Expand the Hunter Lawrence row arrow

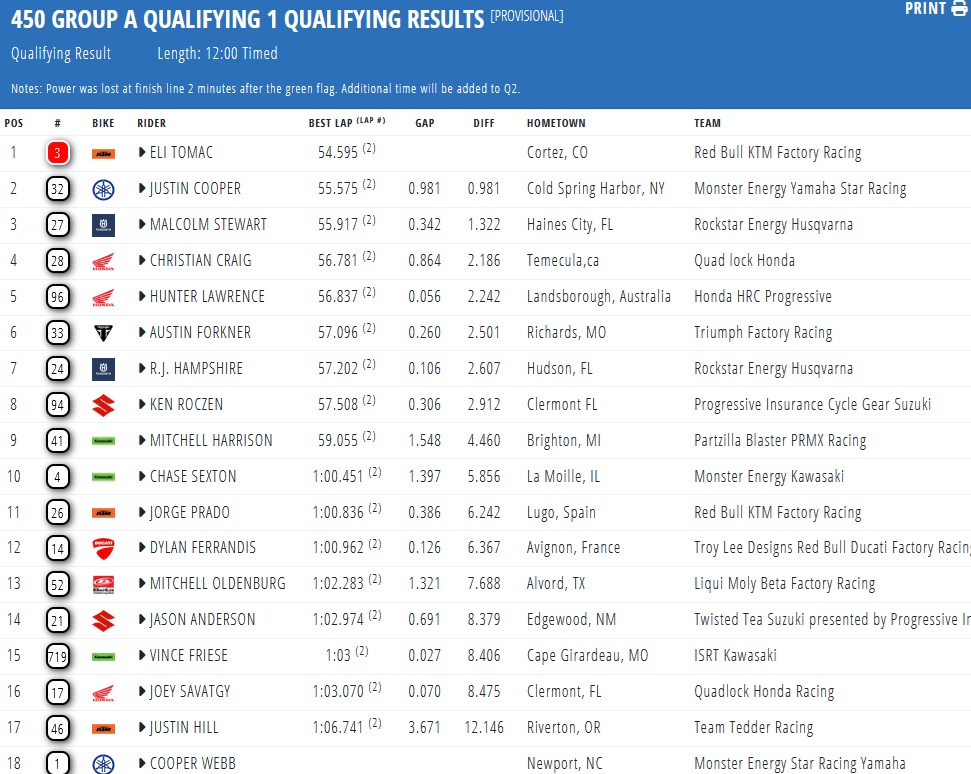pyautogui.click(x=142, y=297)
